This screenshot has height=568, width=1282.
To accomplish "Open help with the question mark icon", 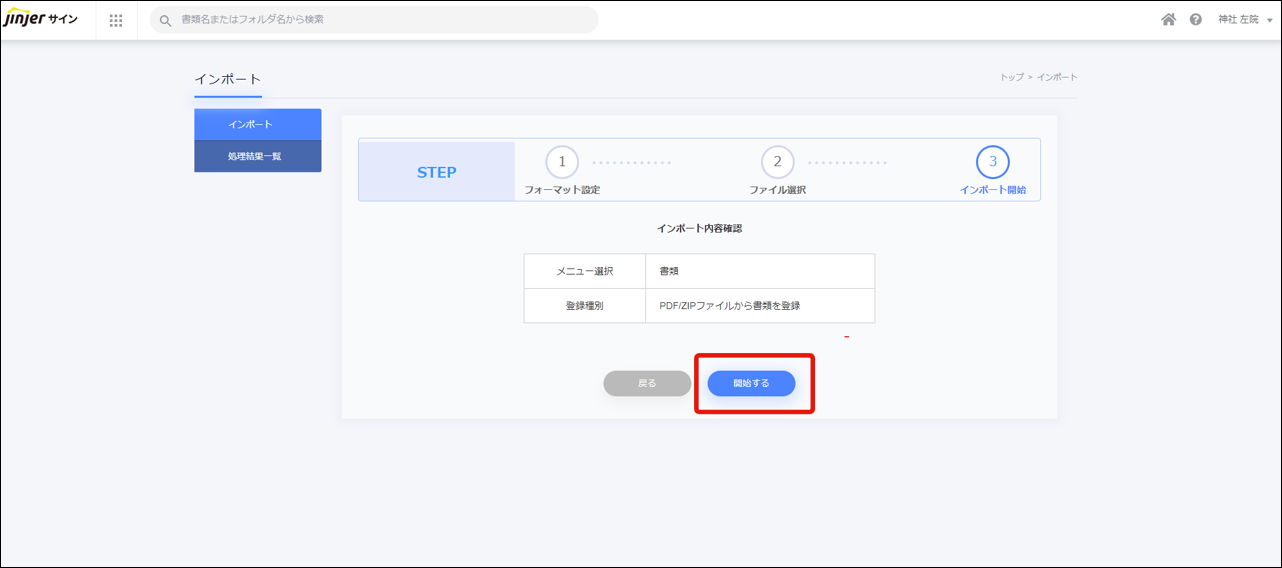I will pyautogui.click(x=1195, y=20).
